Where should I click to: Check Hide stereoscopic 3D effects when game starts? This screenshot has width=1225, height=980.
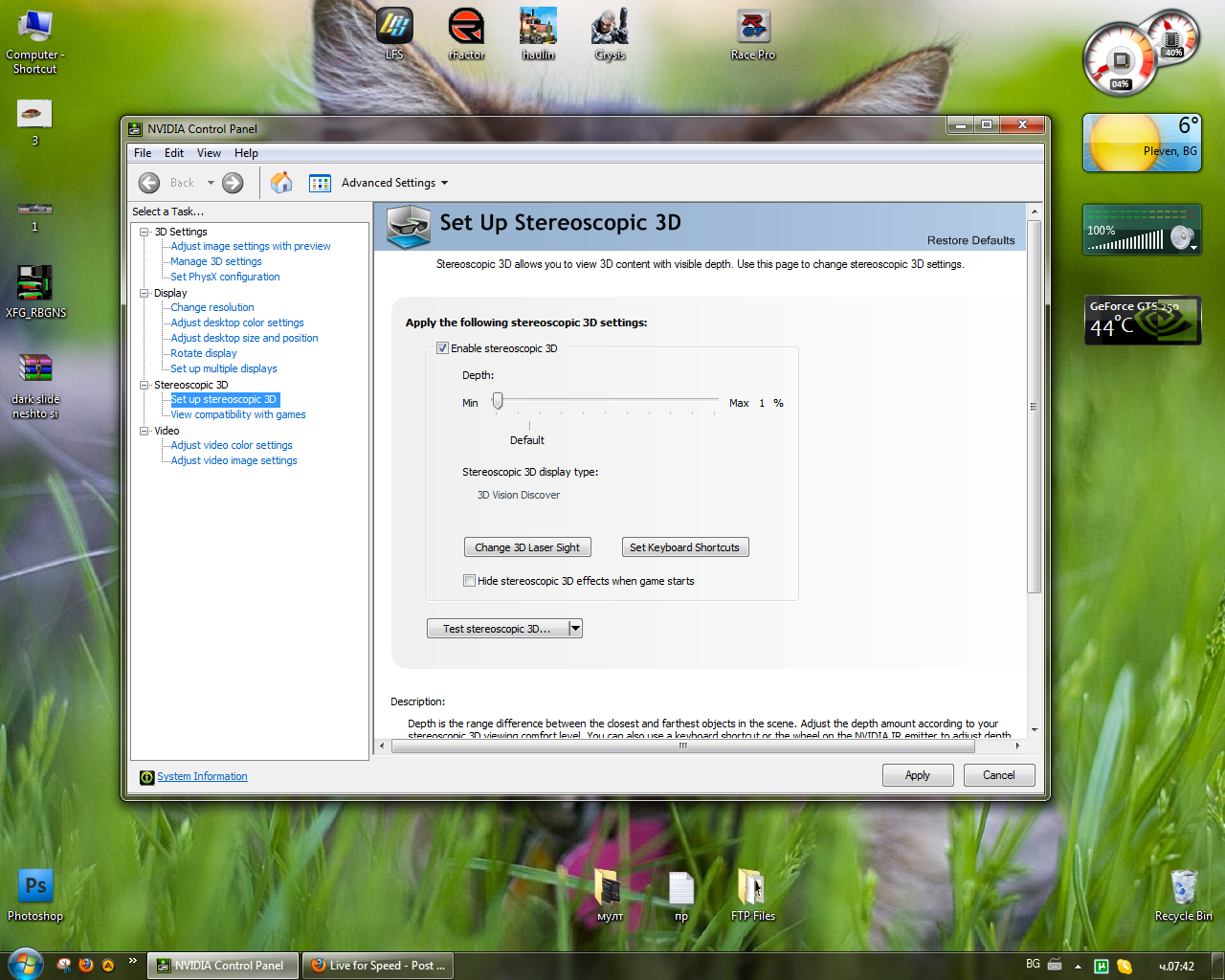tap(469, 580)
